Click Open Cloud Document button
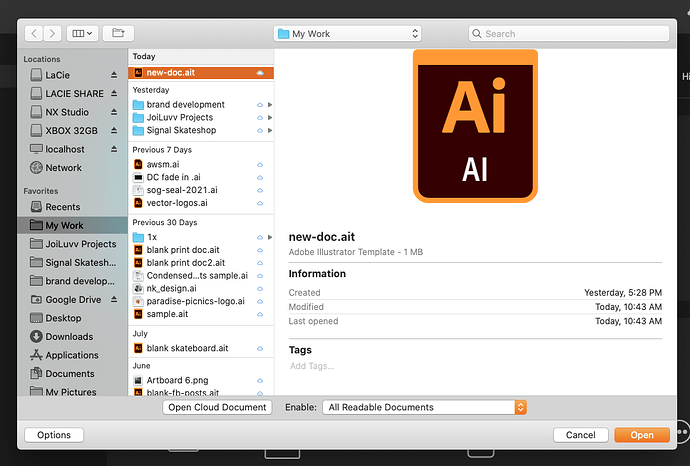 point(217,407)
